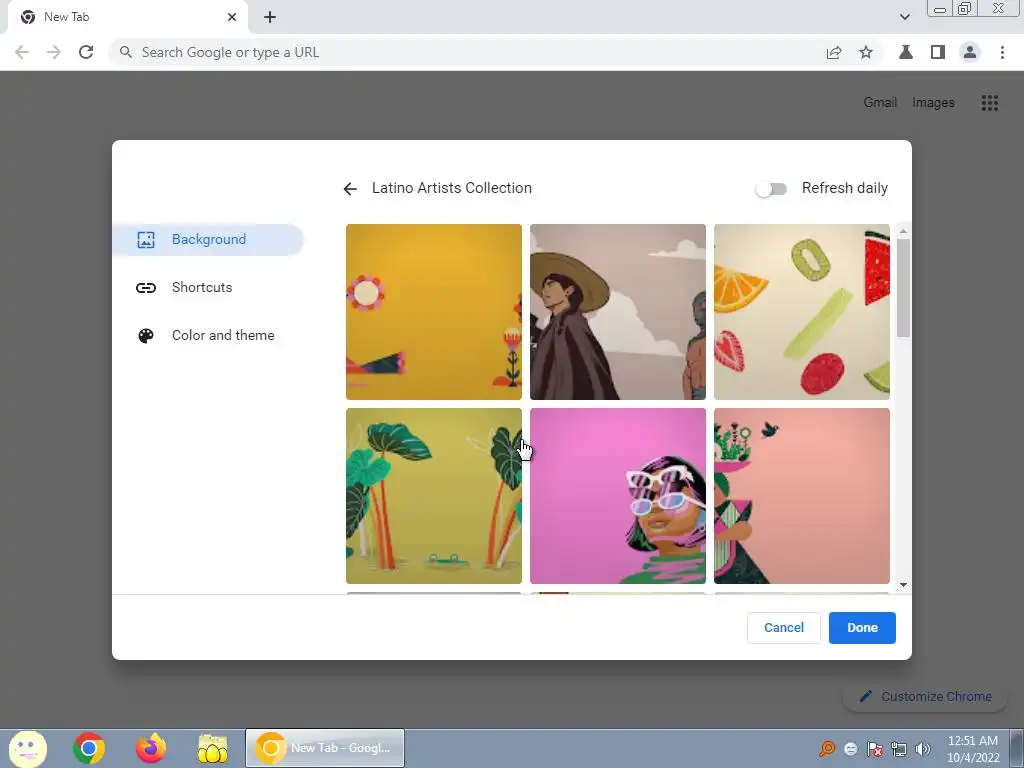This screenshot has width=1024, height=768.
Task: Click the dialog scrollbar thumb
Action: point(903,288)
